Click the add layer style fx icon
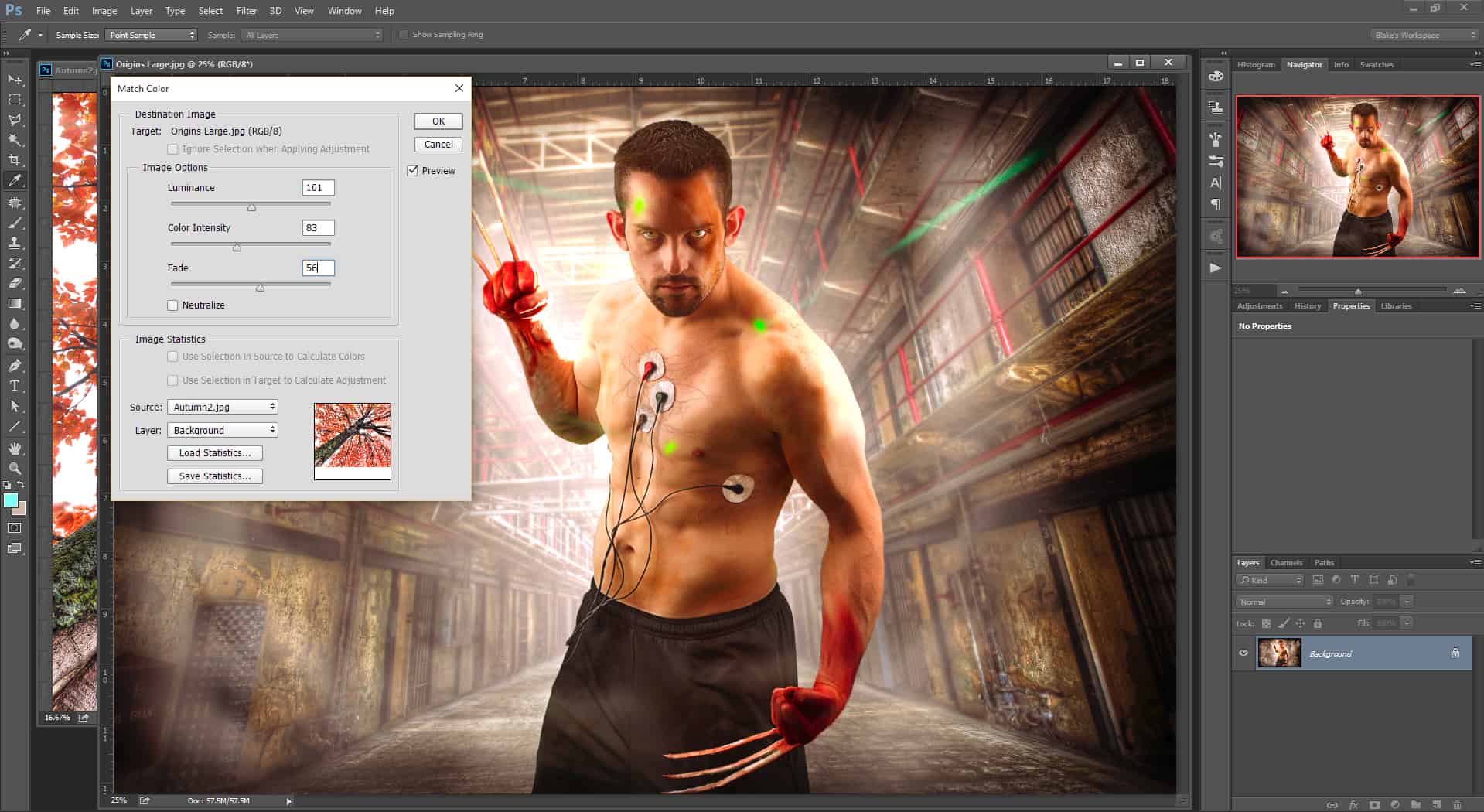The image size is (1484, 812). pyautogui.click(x=1353, y=805)
